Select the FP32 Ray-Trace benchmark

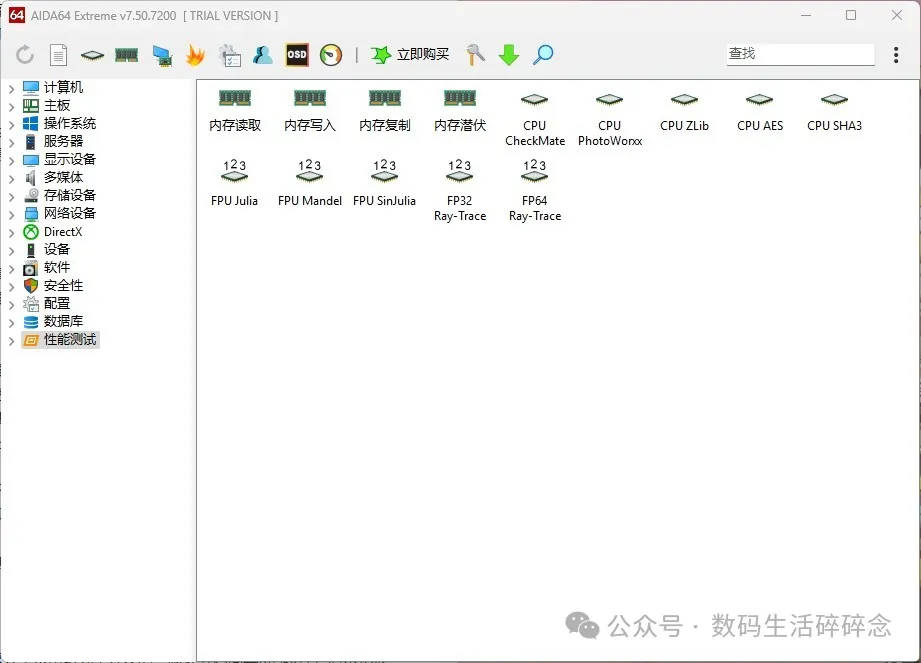tap(460, 191)
